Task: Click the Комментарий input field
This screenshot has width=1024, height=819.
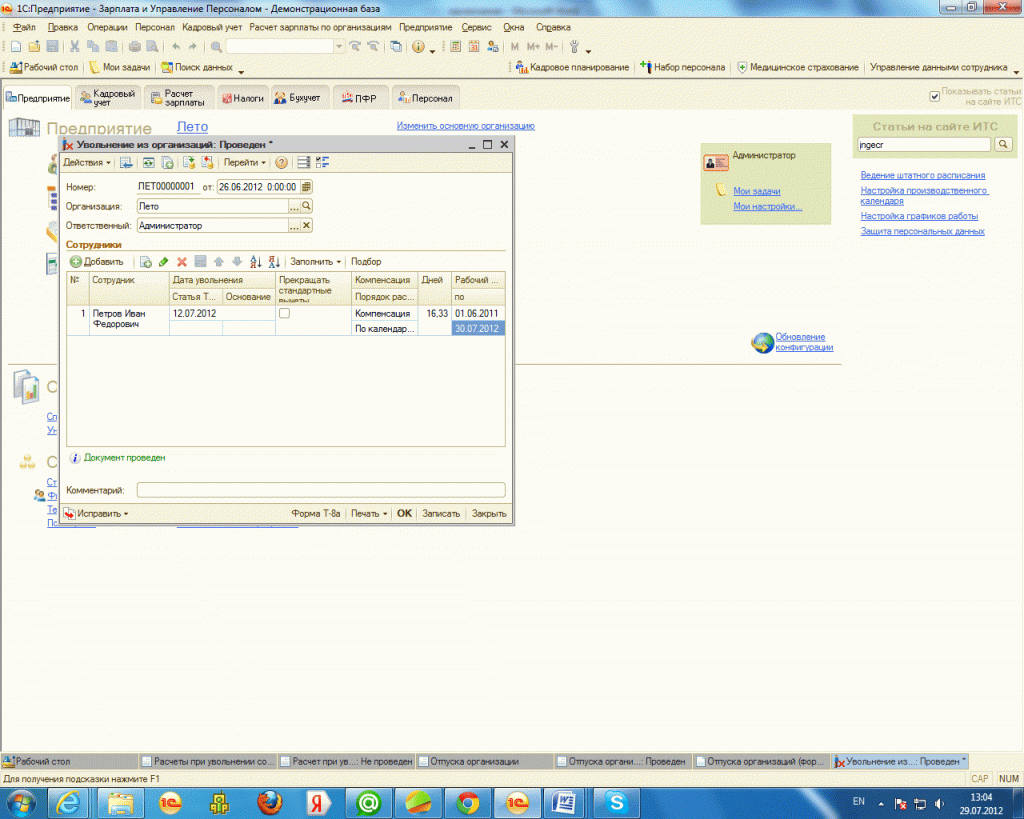Action: pyautogui.click(x=320, y=490)
